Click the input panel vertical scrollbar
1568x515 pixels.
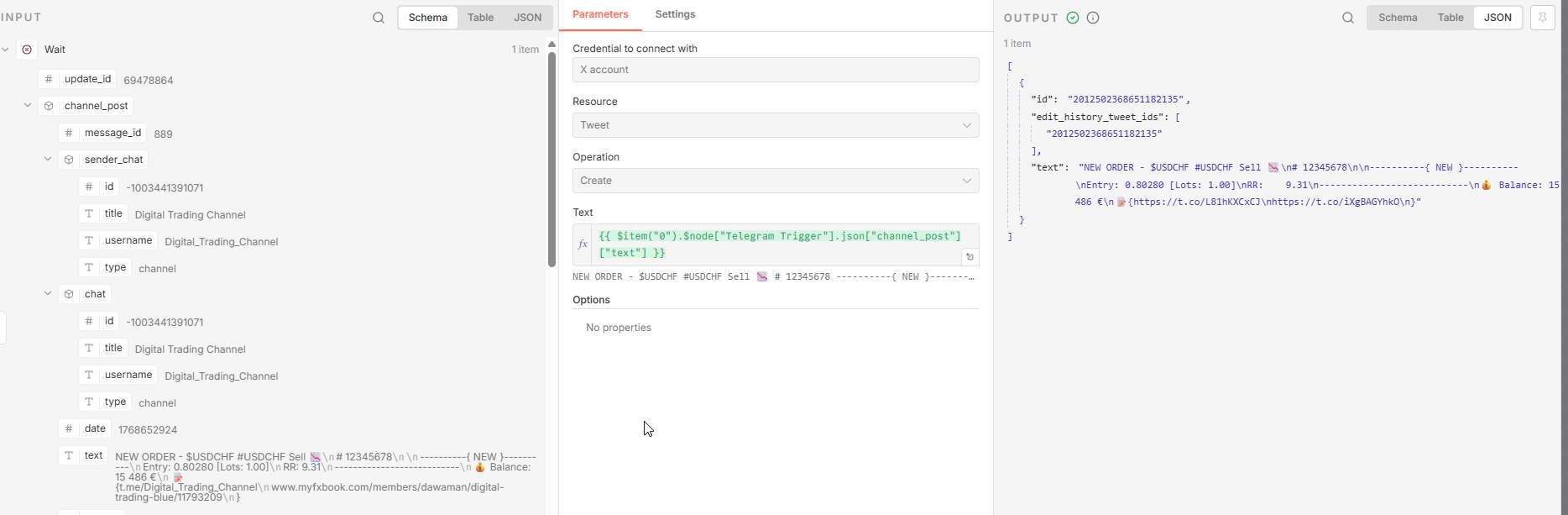[551, 160]
